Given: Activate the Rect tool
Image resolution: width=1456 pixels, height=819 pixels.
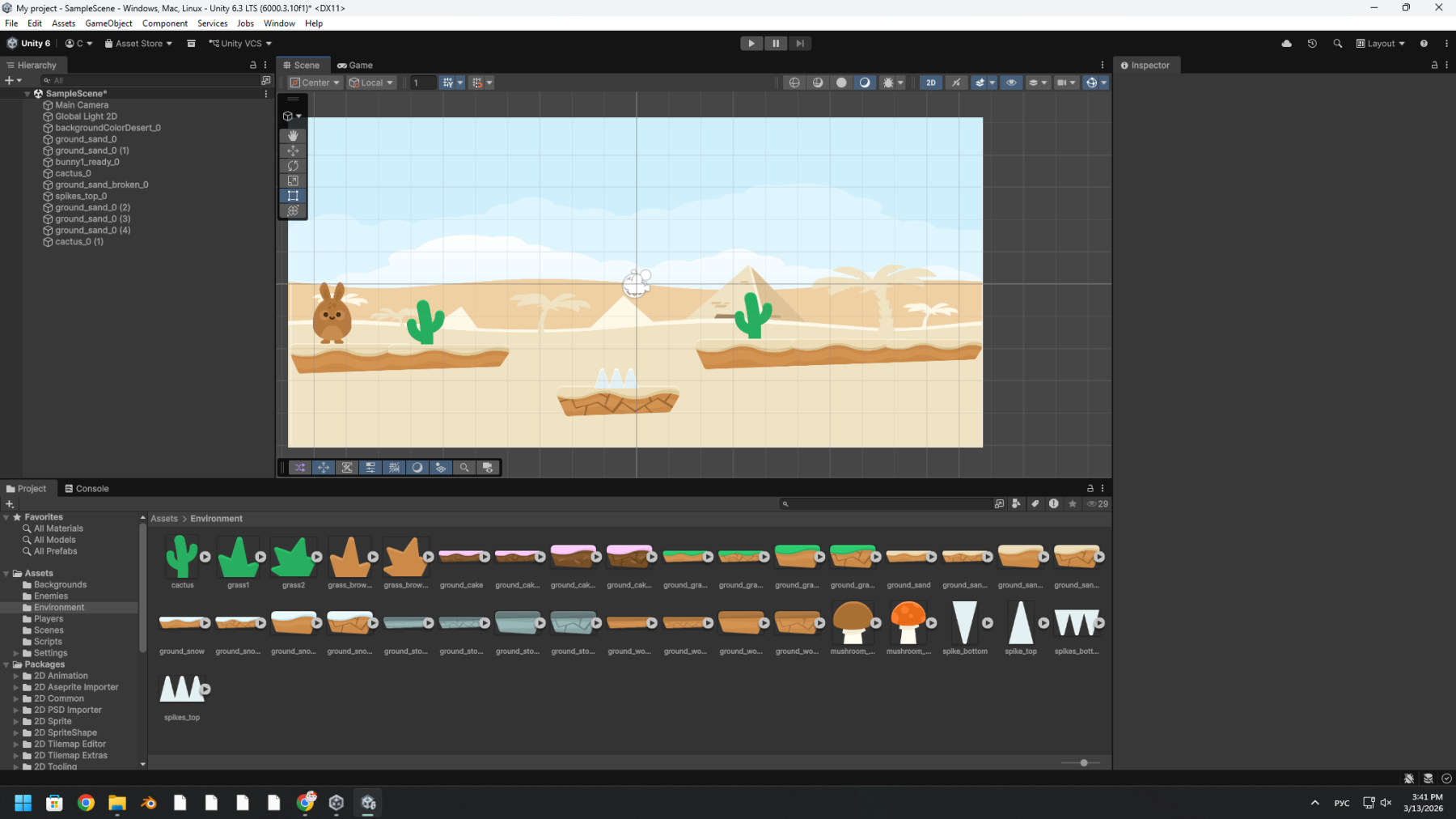Looking at the screenshot, I should point(293,196).
